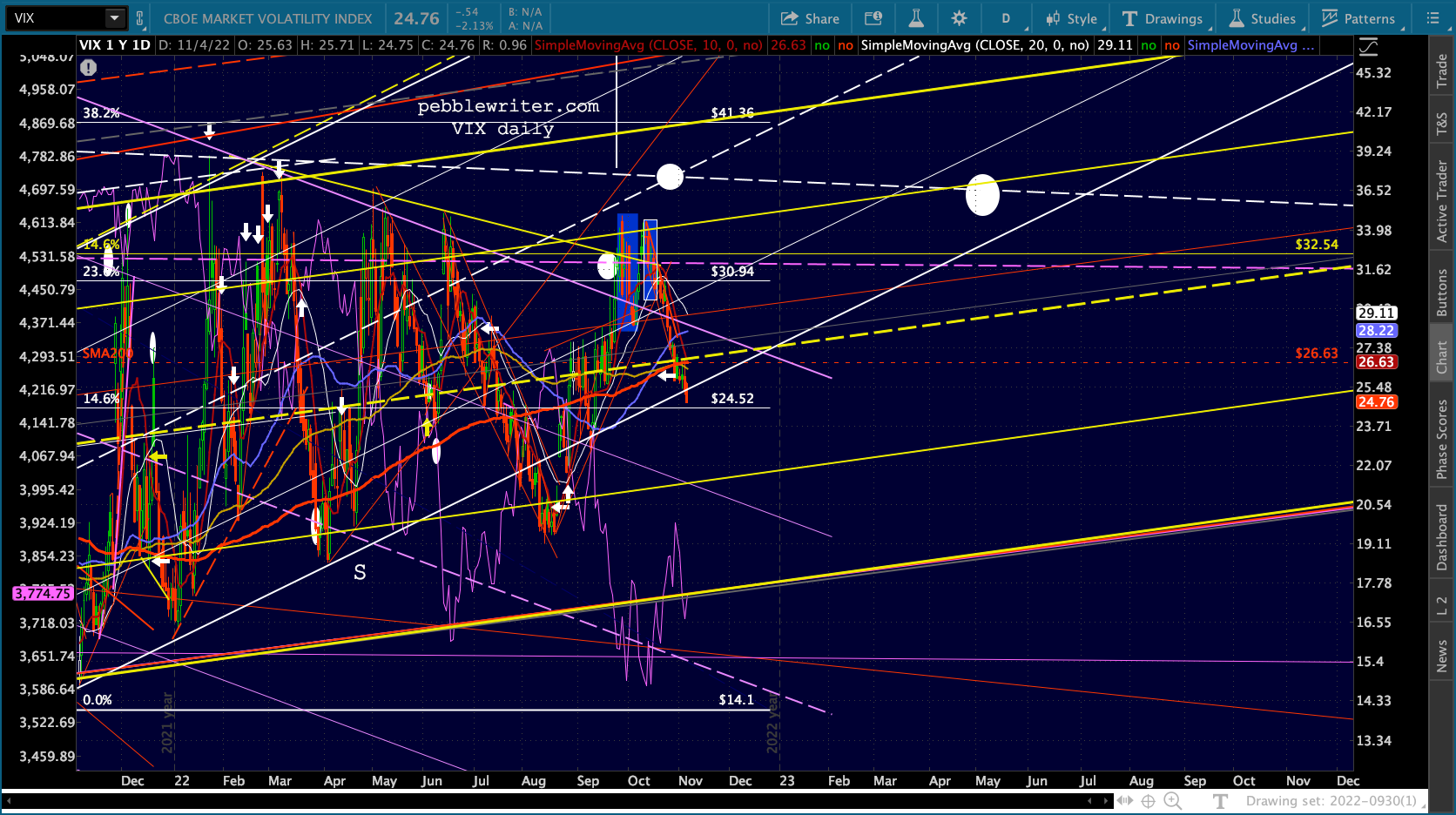Toggle the Active Trader side panel
The height and width of the screenshot is (815, 1456).
1442,201
